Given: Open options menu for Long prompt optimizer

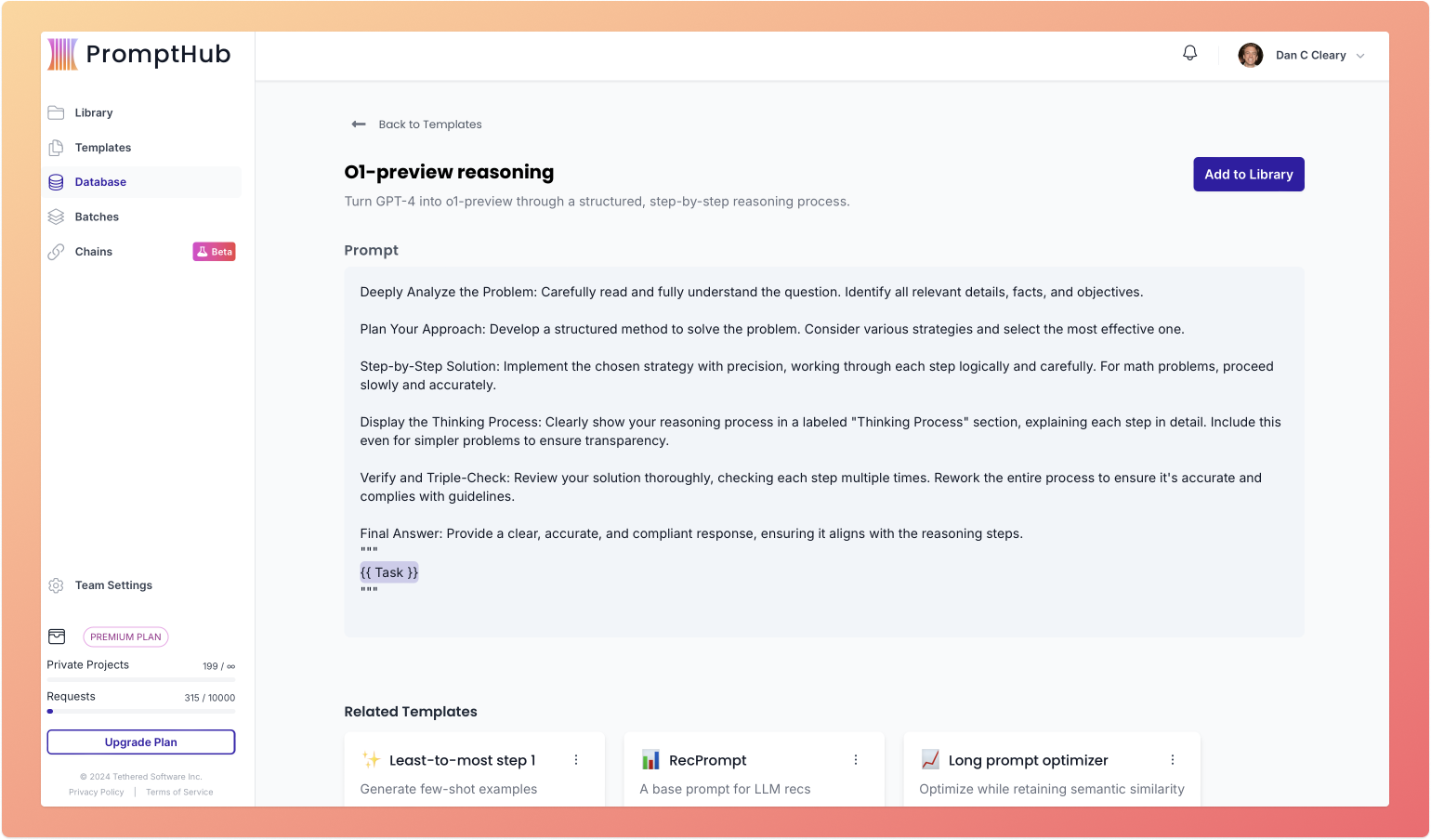Looking at the screenshot, I should click(x=1173, y=760).
